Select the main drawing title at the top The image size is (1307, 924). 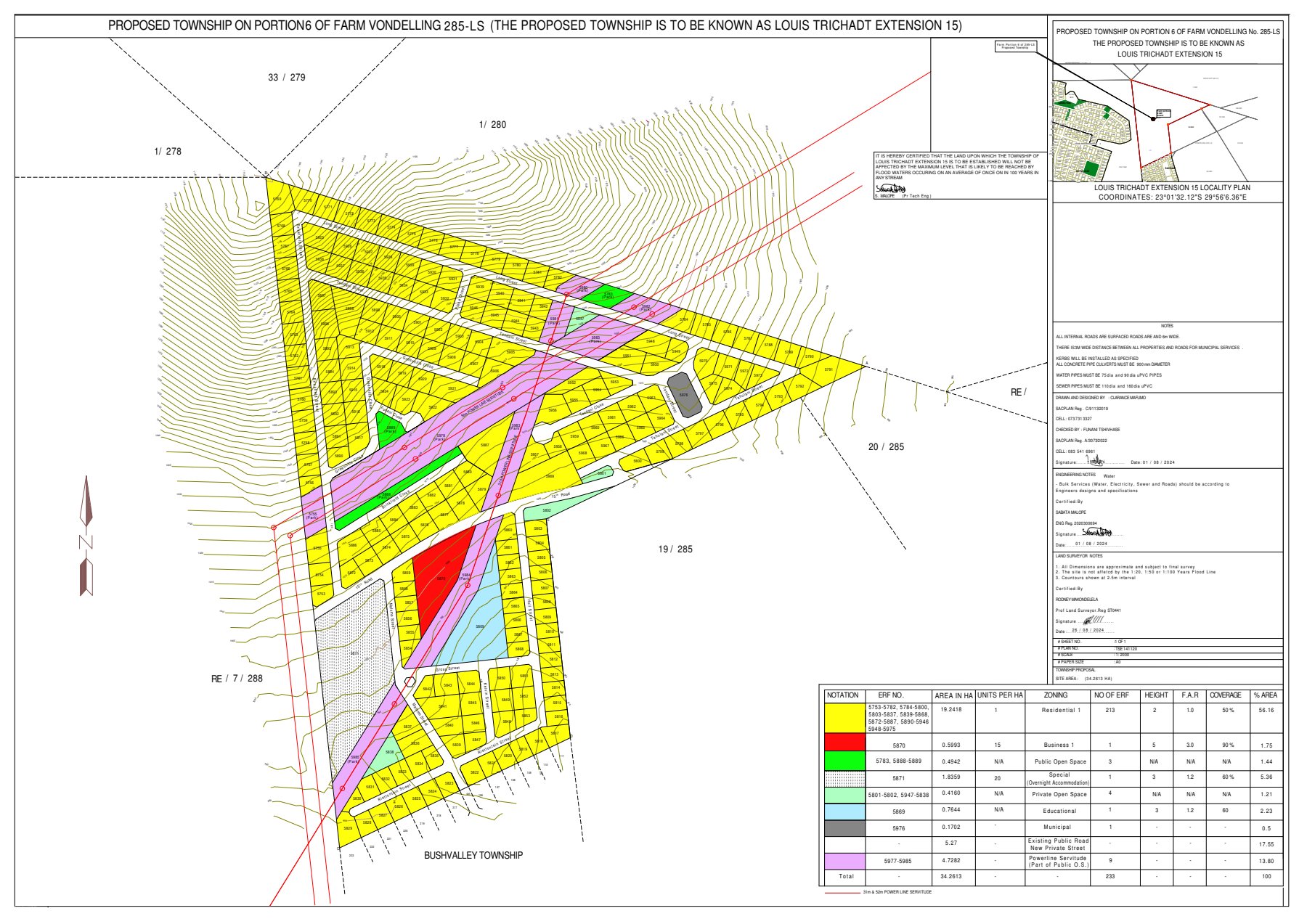coord(534,25)
